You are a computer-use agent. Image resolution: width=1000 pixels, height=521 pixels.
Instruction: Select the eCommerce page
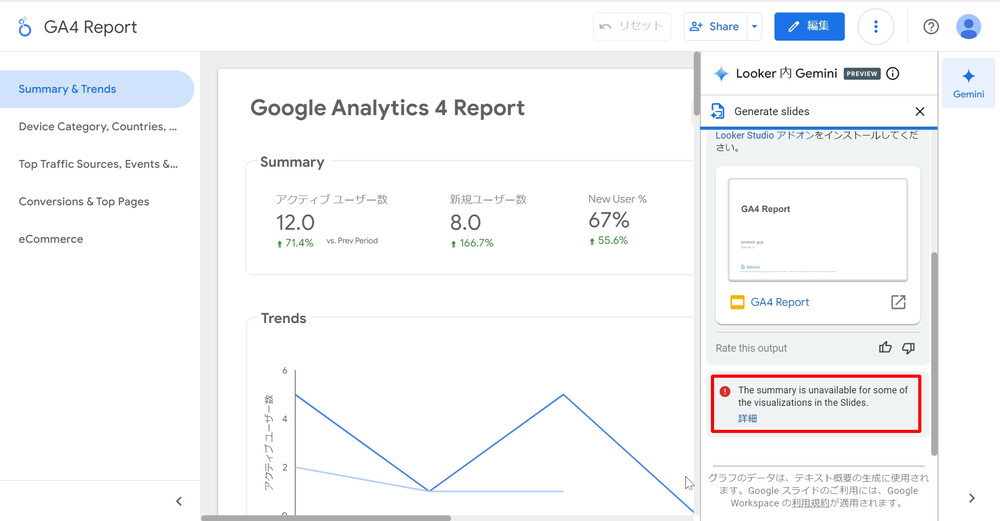pos(51,239)
